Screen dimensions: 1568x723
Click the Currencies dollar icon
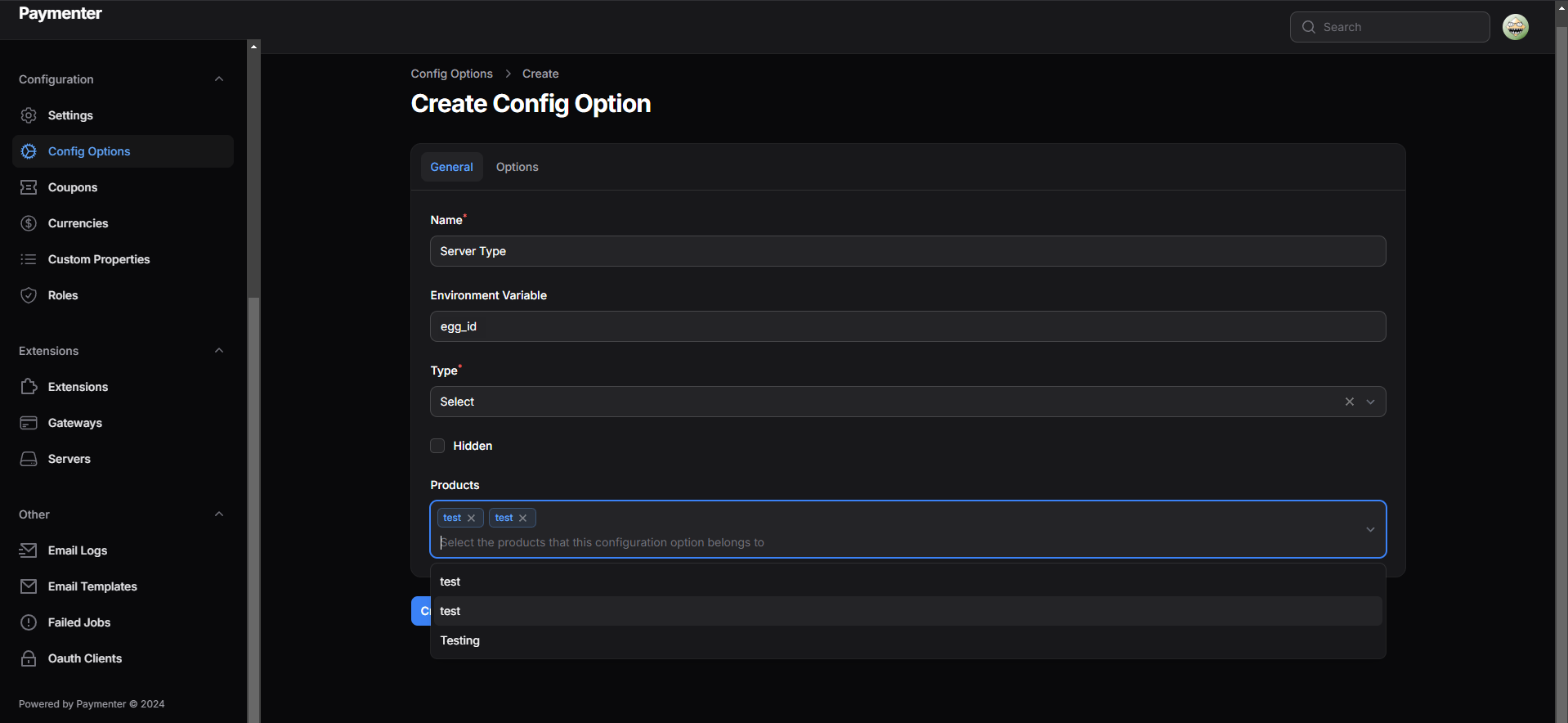(x=29, y=223)
